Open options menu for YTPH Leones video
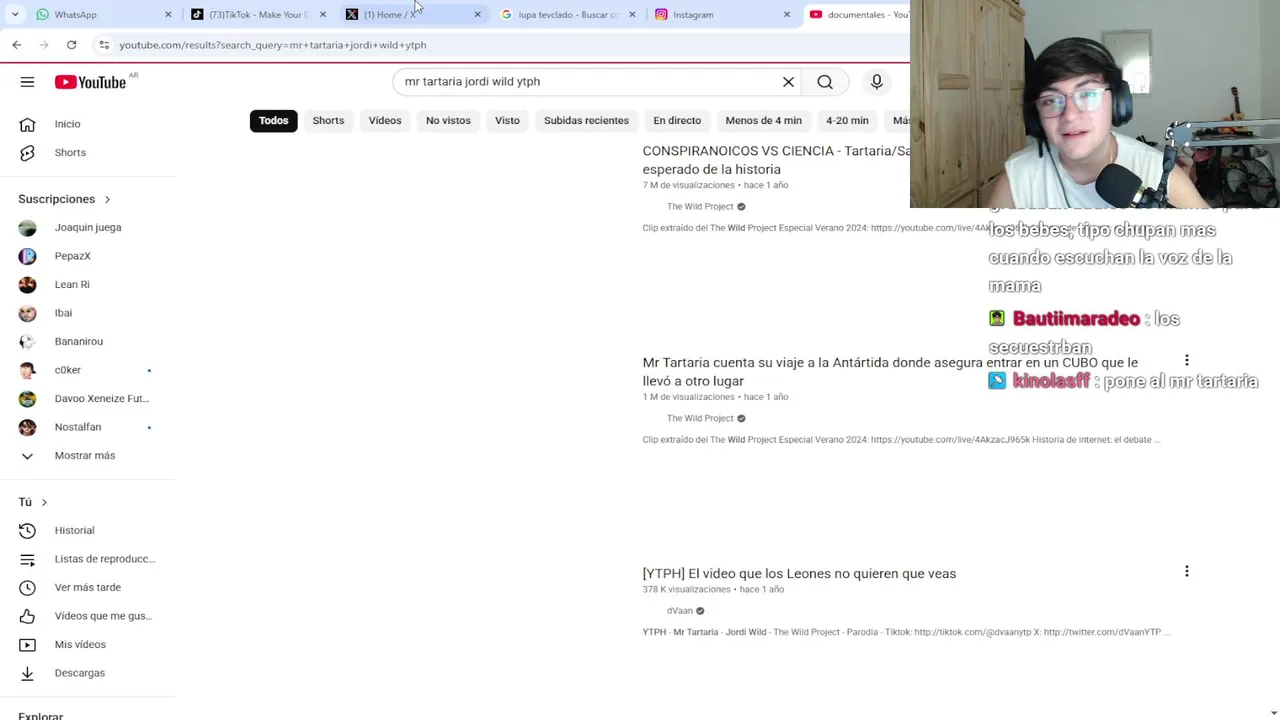1280x720 pixels. tap(1187, 571)
